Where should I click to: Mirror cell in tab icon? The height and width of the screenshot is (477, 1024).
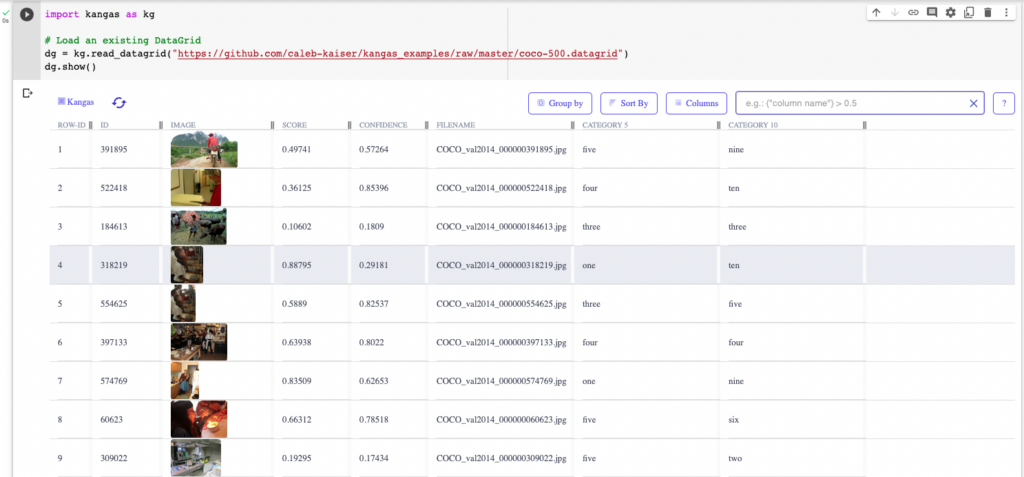[968, 13]
